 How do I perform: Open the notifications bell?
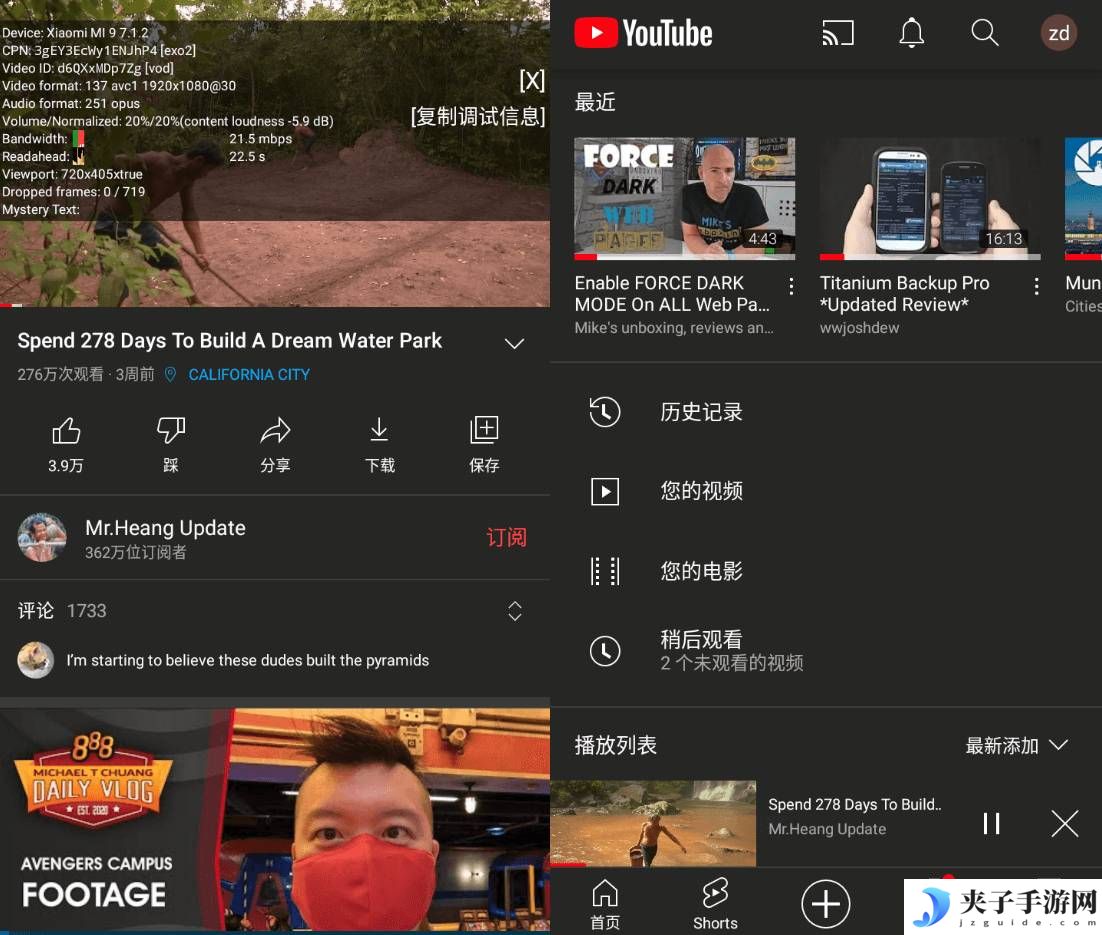[x=912, y=33]
